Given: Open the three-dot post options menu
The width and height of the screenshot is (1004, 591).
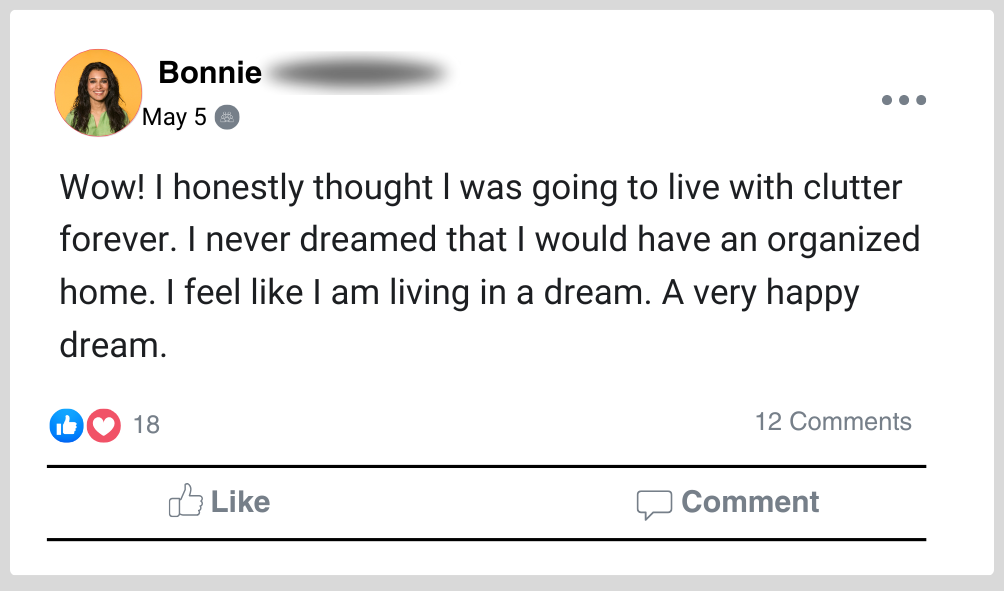Looking at the screenshot, I should click(x=903, y=100).
